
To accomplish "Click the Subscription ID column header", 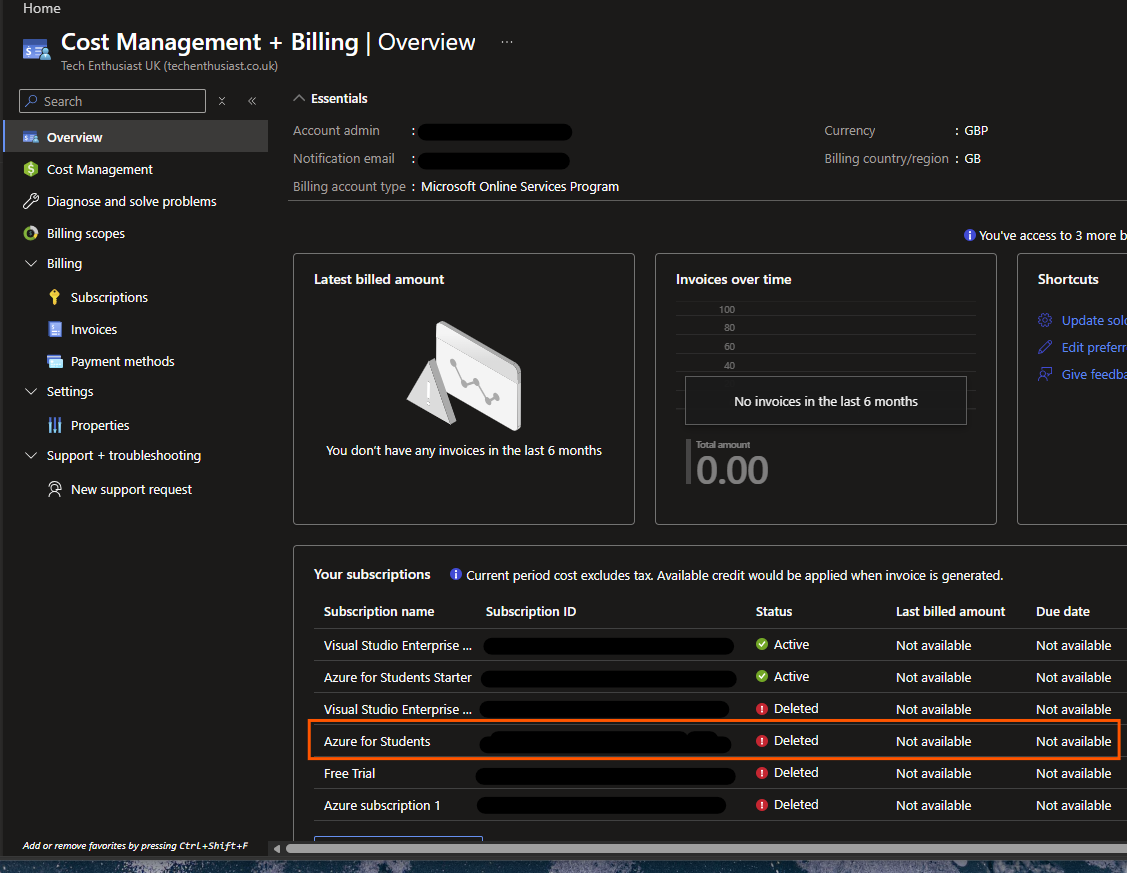I will click(x=530, y=611).
